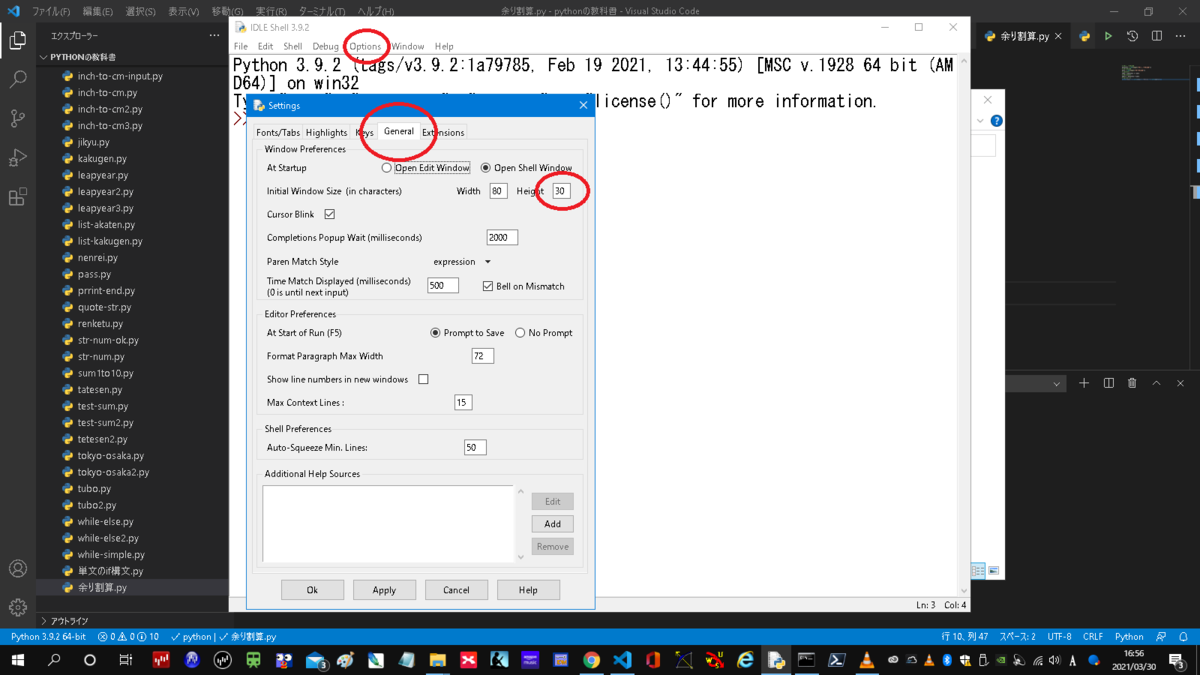Click Help button in Settings dialog

point(528,590)
